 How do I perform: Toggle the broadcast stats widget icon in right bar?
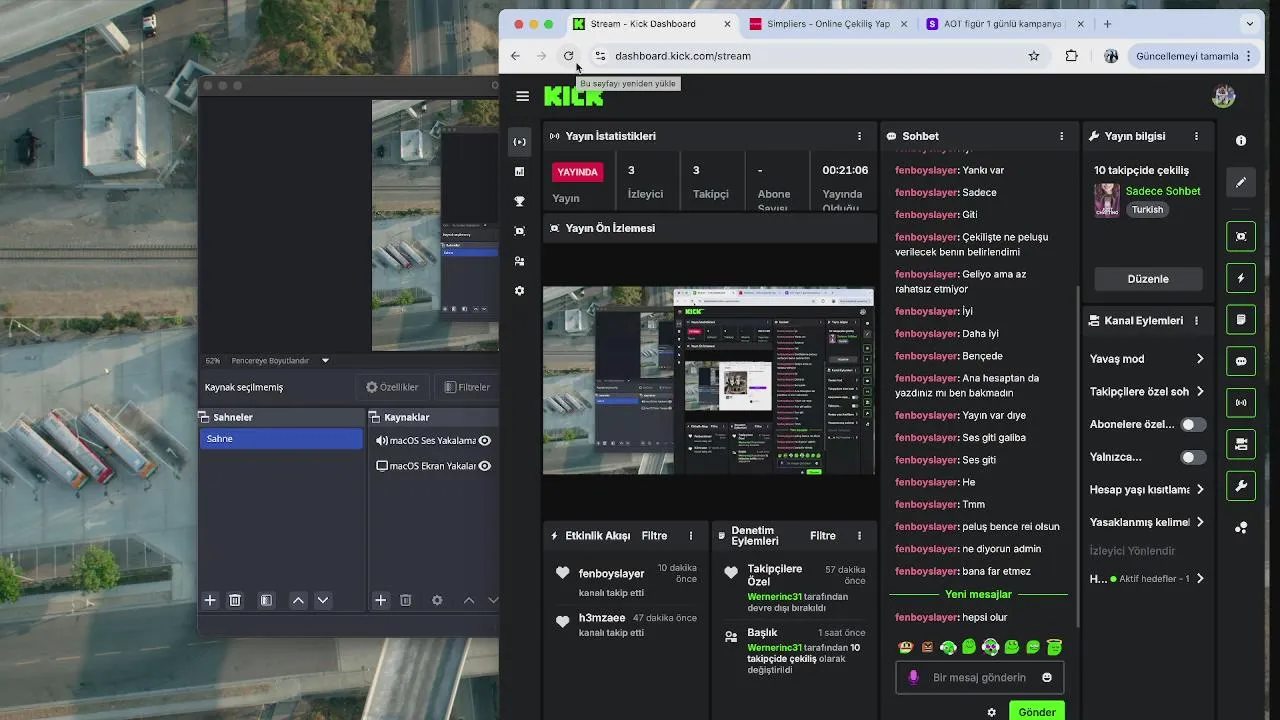1241,403
